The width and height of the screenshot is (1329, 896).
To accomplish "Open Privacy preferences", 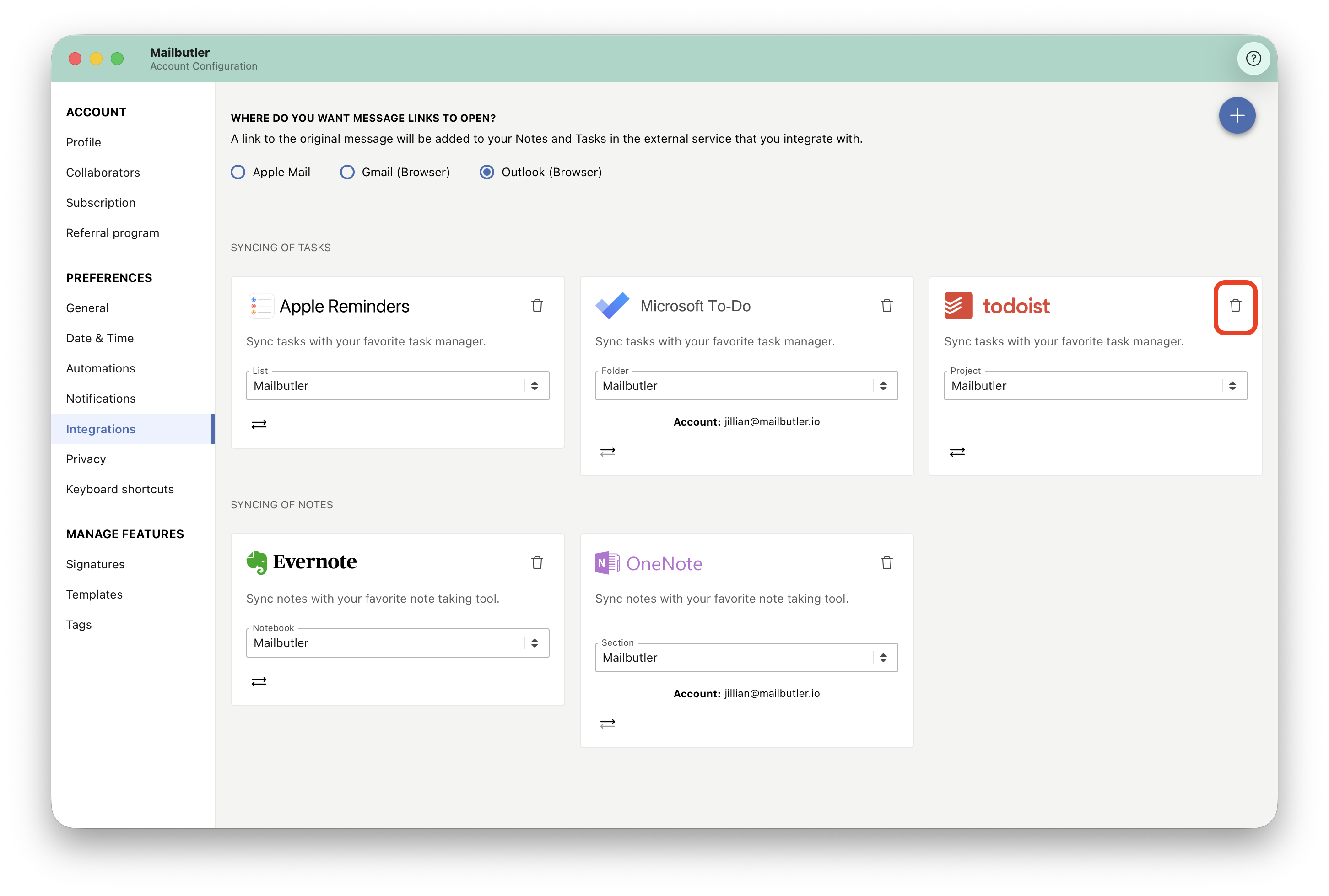I will pyautogui.click(x=86, y=459).
